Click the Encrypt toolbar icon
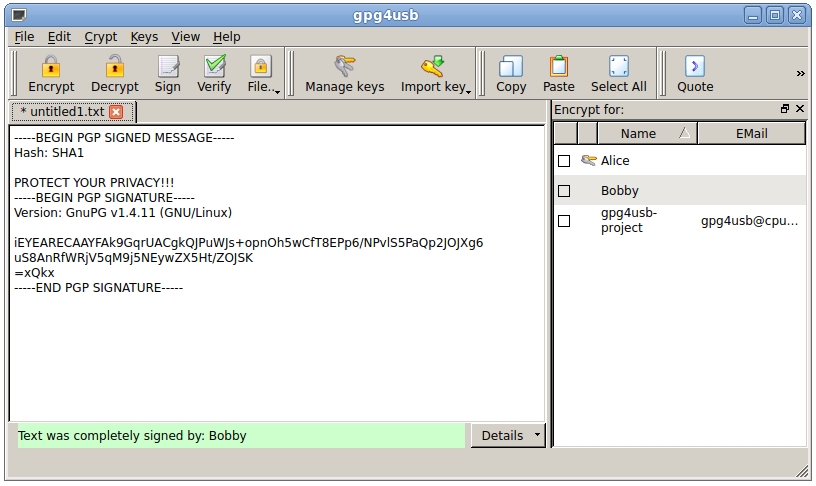This screenshot has width=816, height=486. coord(51,73)
